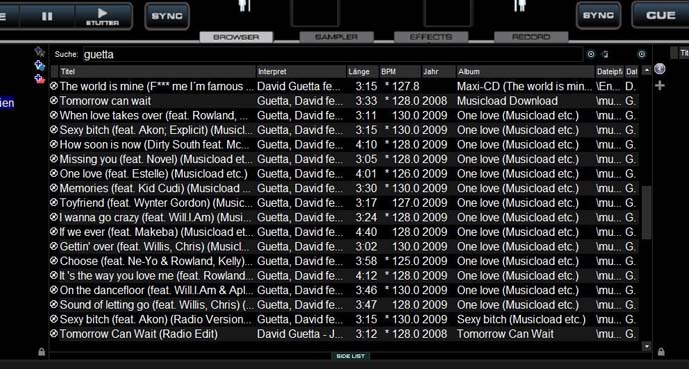Click the Suche search field containing guetta

point(333,54)
